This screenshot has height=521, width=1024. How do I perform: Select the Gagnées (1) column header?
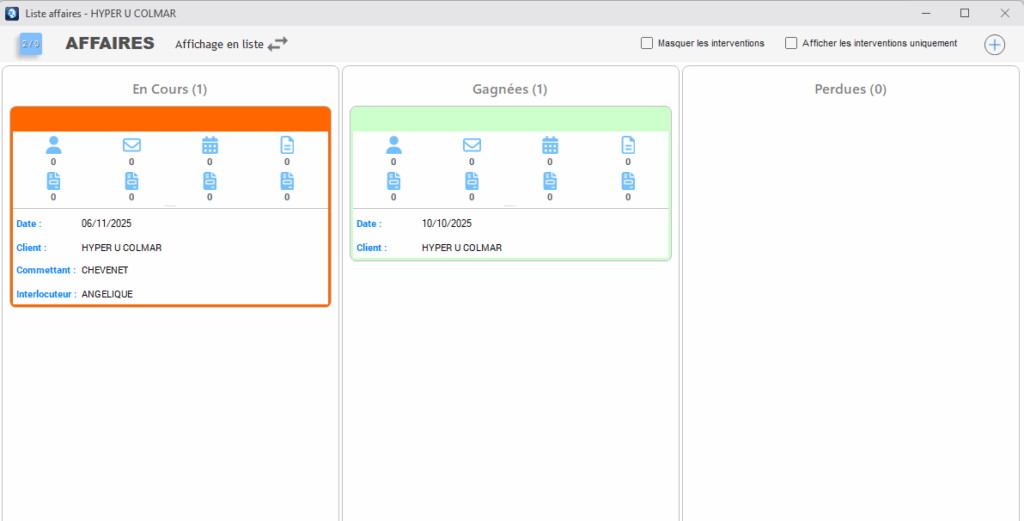(x=510, y=89)
